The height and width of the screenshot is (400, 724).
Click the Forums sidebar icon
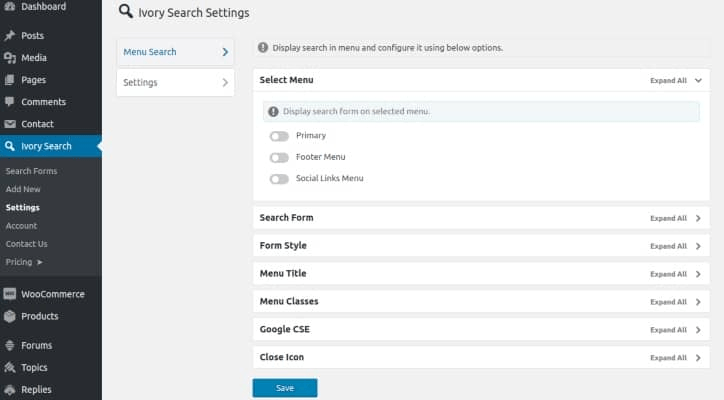click(9, 345)
